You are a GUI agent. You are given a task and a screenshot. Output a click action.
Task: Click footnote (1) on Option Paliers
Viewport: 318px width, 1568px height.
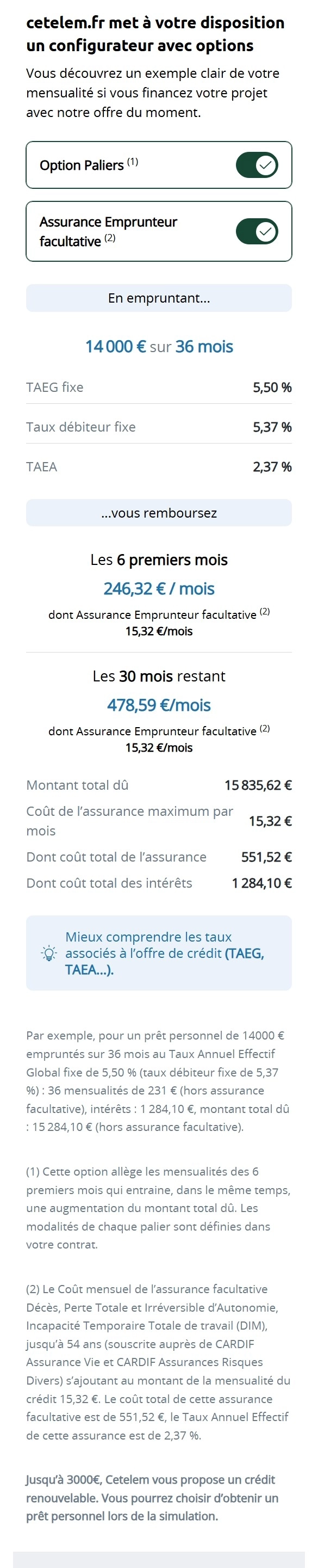point(133,162)
